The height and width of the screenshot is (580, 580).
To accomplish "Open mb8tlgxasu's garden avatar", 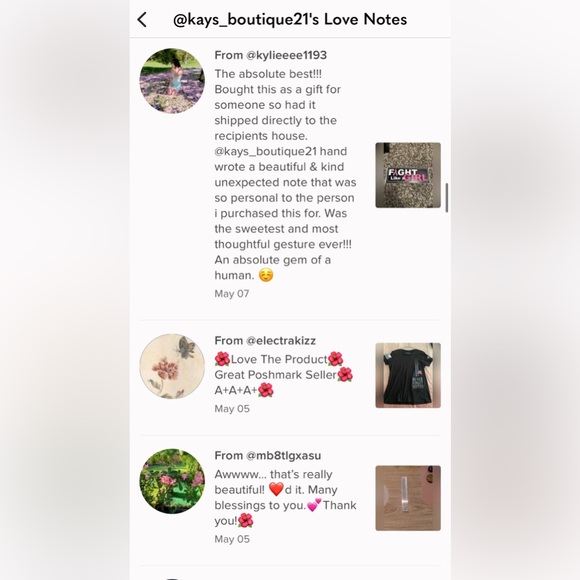I will (172, 481).
